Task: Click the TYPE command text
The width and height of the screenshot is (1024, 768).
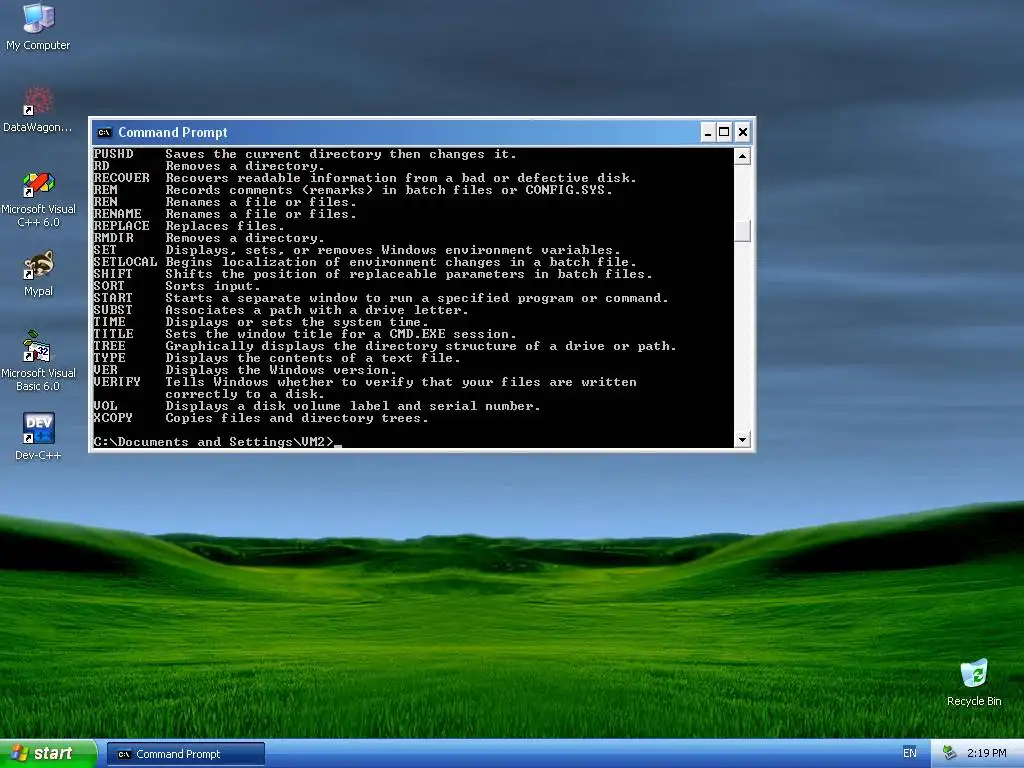Action: [109, 358]
